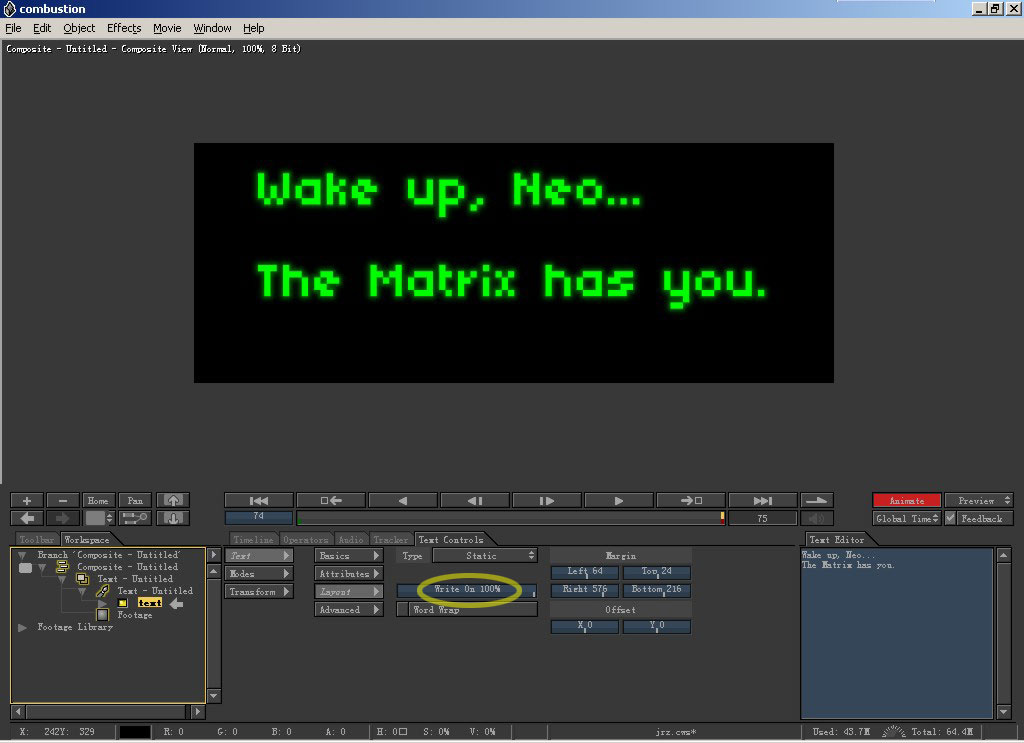Open the Effects menu
The width and height of the screenshot is (1024, 743).
click(x=124, y=28)
